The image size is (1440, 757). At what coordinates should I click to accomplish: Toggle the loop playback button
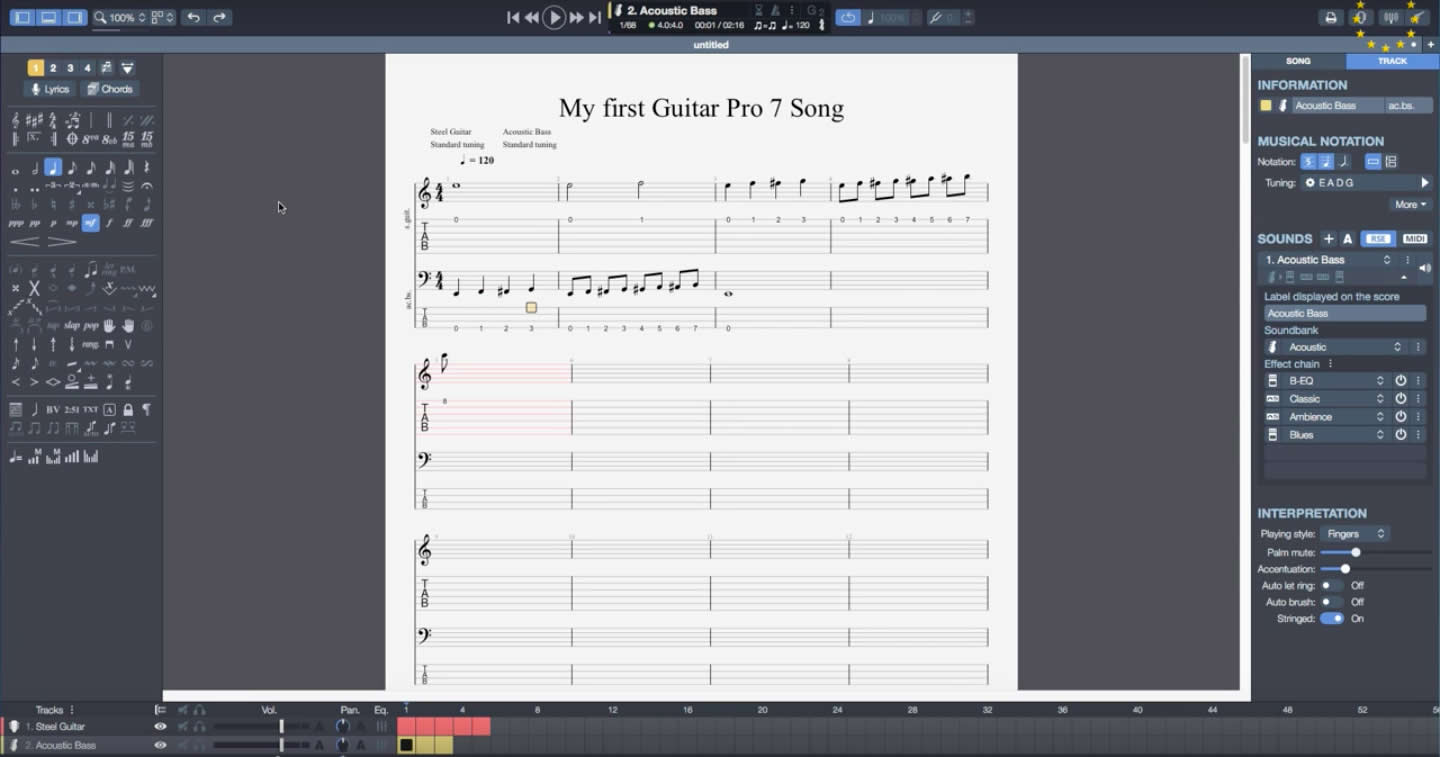848,17
